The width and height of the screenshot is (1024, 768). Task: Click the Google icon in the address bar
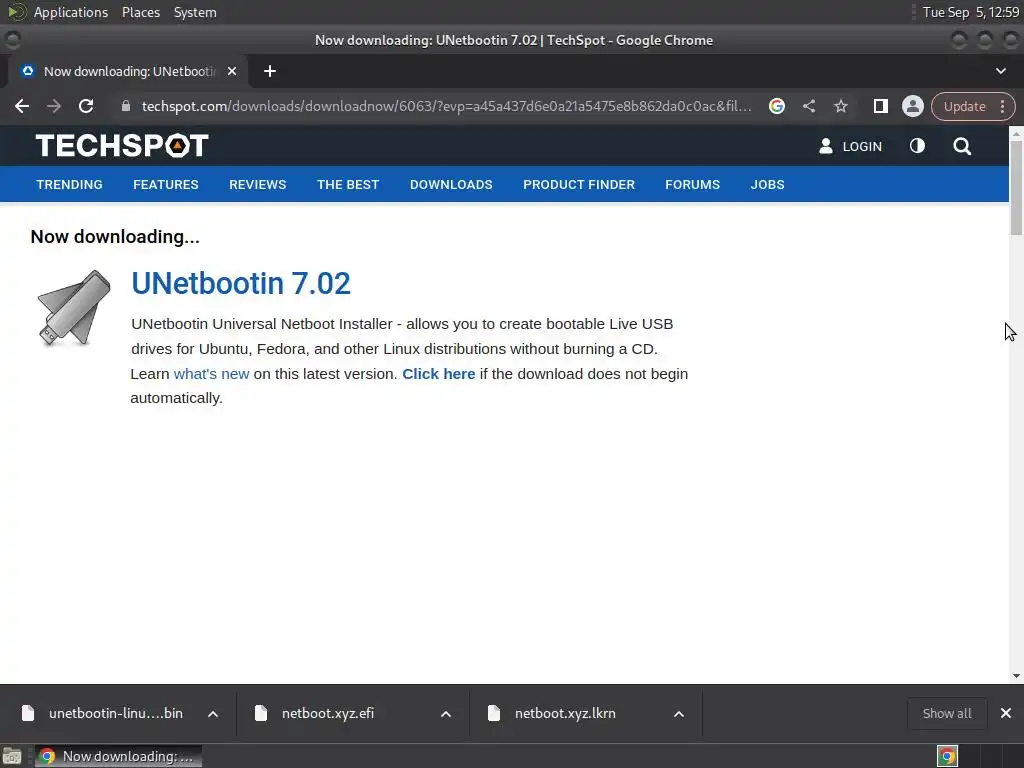pyautogui.click(x=776, y=106)
